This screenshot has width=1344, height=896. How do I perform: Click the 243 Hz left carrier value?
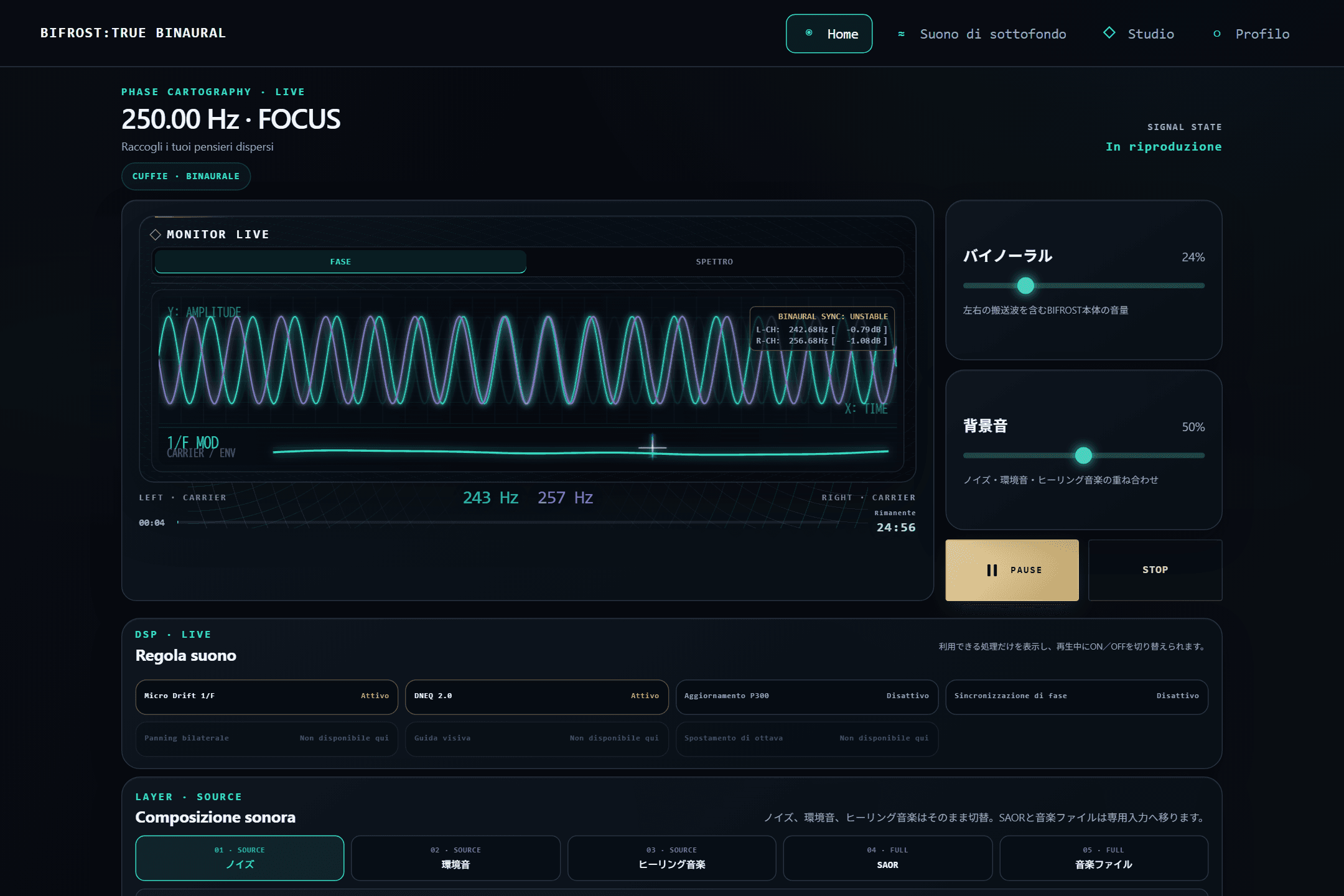click(x=490, y=498)
